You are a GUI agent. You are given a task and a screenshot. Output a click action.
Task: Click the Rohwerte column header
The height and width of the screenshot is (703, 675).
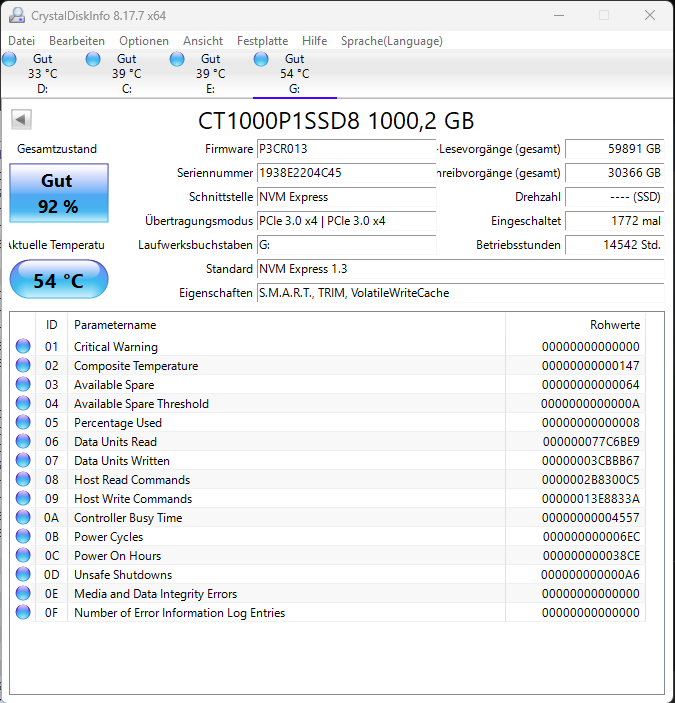[575, 325]
